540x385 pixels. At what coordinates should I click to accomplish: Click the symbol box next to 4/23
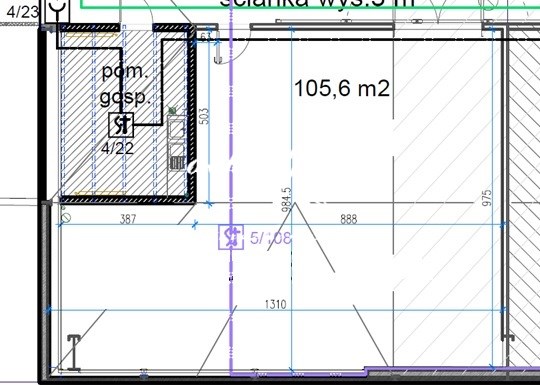(x=58, y=11)
